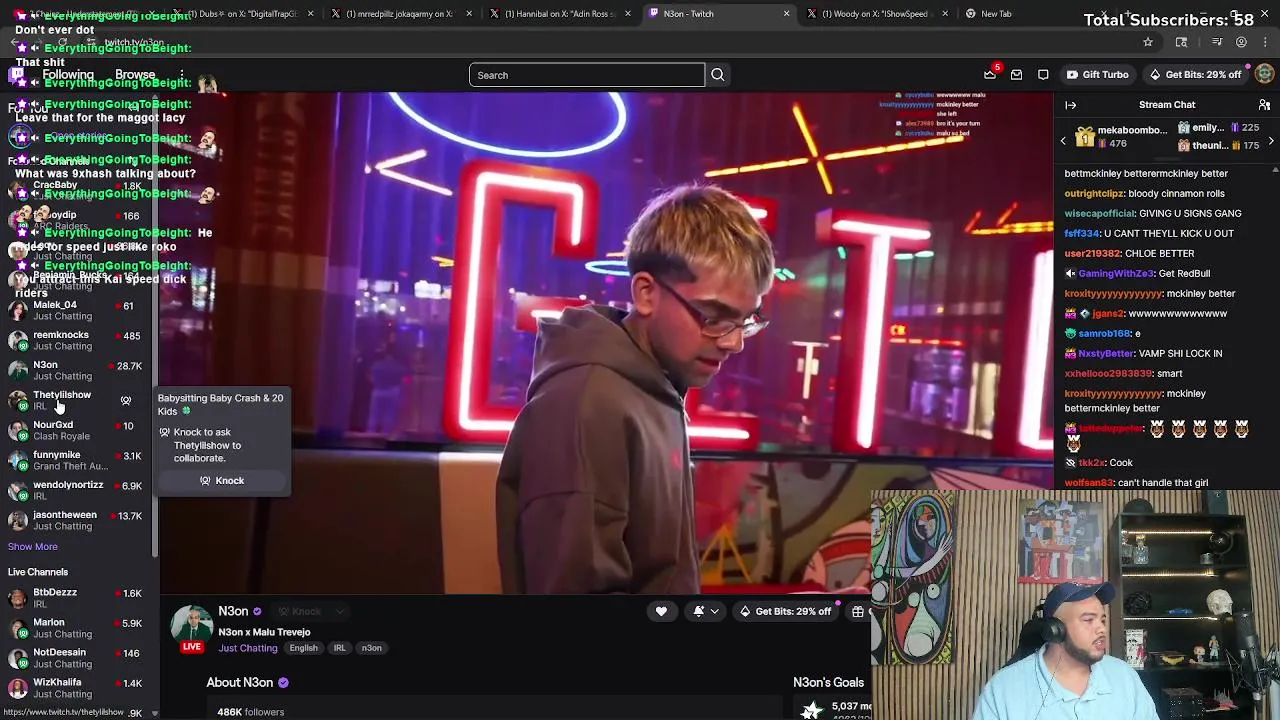Click the Just Chatting category link under title
1280x720 pixels.
(x=248, y=648)
